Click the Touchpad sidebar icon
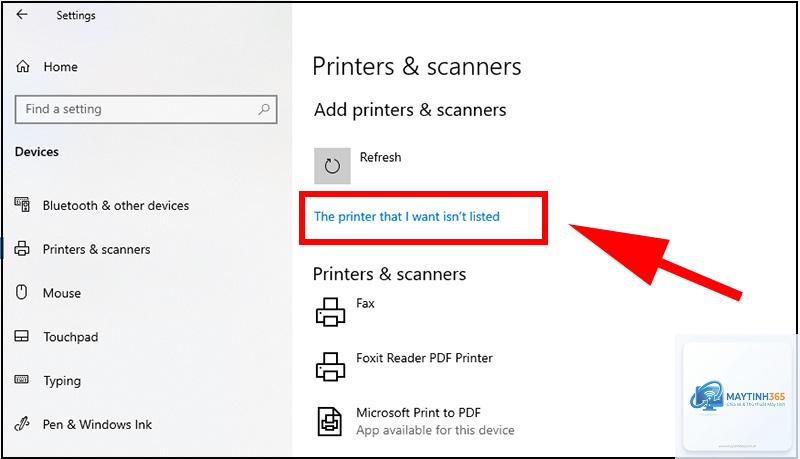 [21, 336]
